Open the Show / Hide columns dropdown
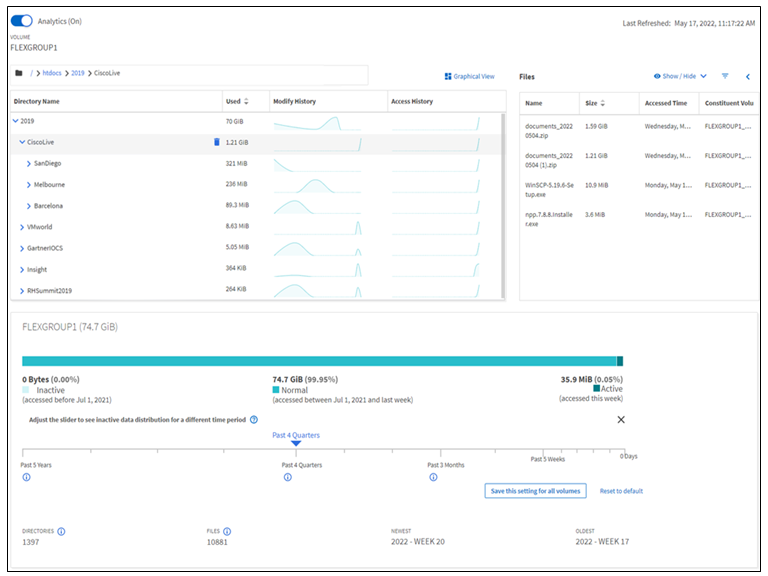Screen dimensions: 768x576 [x=680, y=76]
